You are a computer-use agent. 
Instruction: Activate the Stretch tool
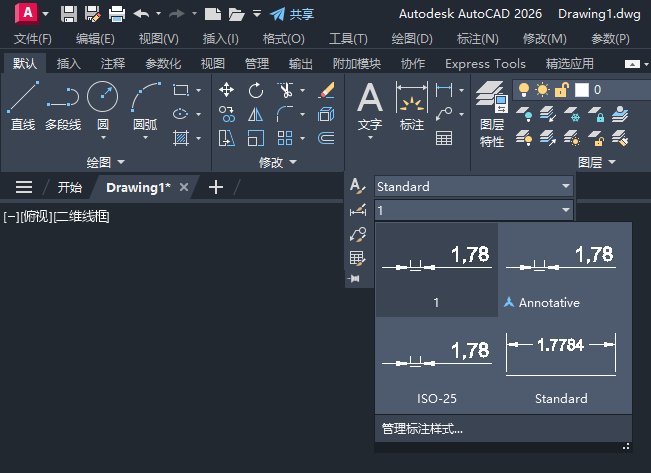(x=227, y=138)
